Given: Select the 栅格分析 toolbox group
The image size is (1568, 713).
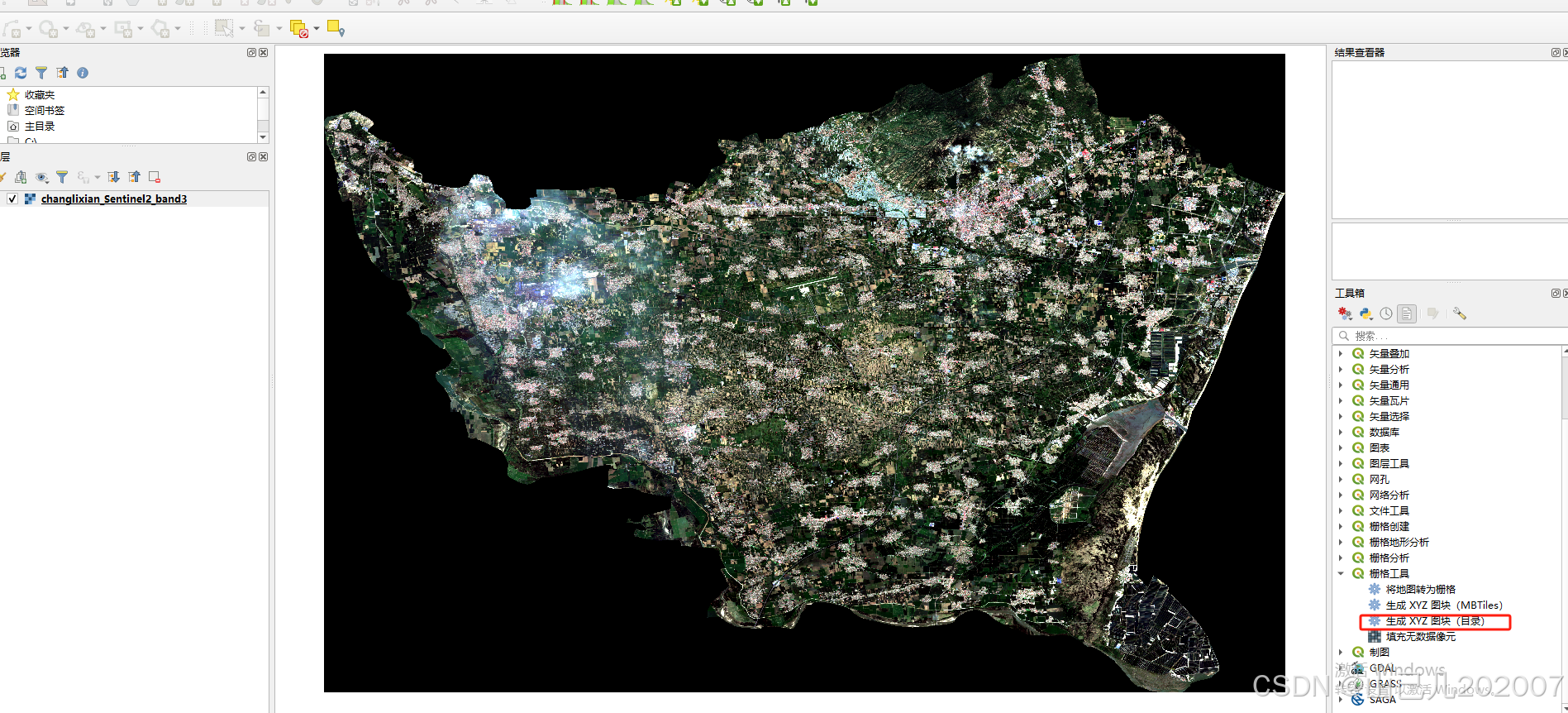Looking at the screenshot, I should 1389,557.
